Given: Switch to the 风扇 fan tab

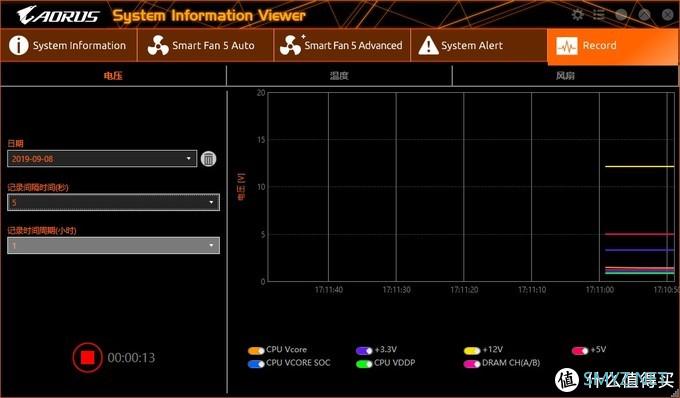Looking at the screenshot, I should pyautogui.click(x=566, y=76).
